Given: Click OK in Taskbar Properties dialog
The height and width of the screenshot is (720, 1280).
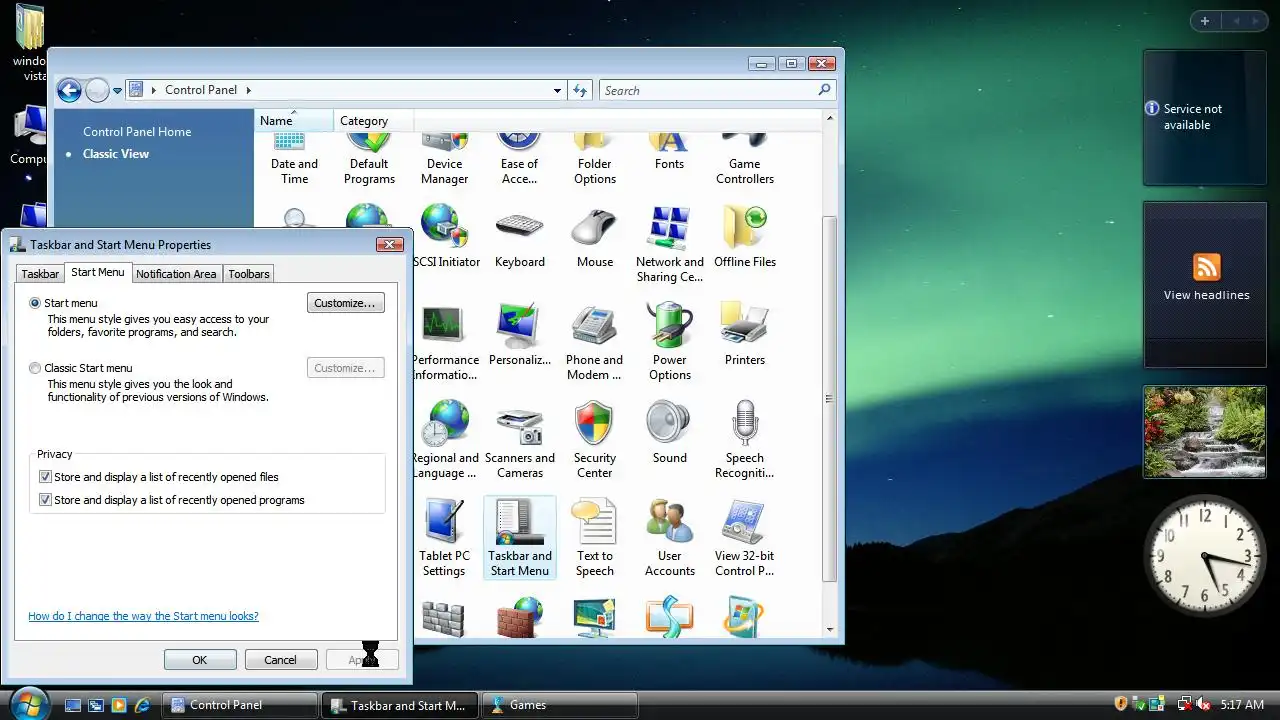Looking at the screenshot, I should pos(200,660).
